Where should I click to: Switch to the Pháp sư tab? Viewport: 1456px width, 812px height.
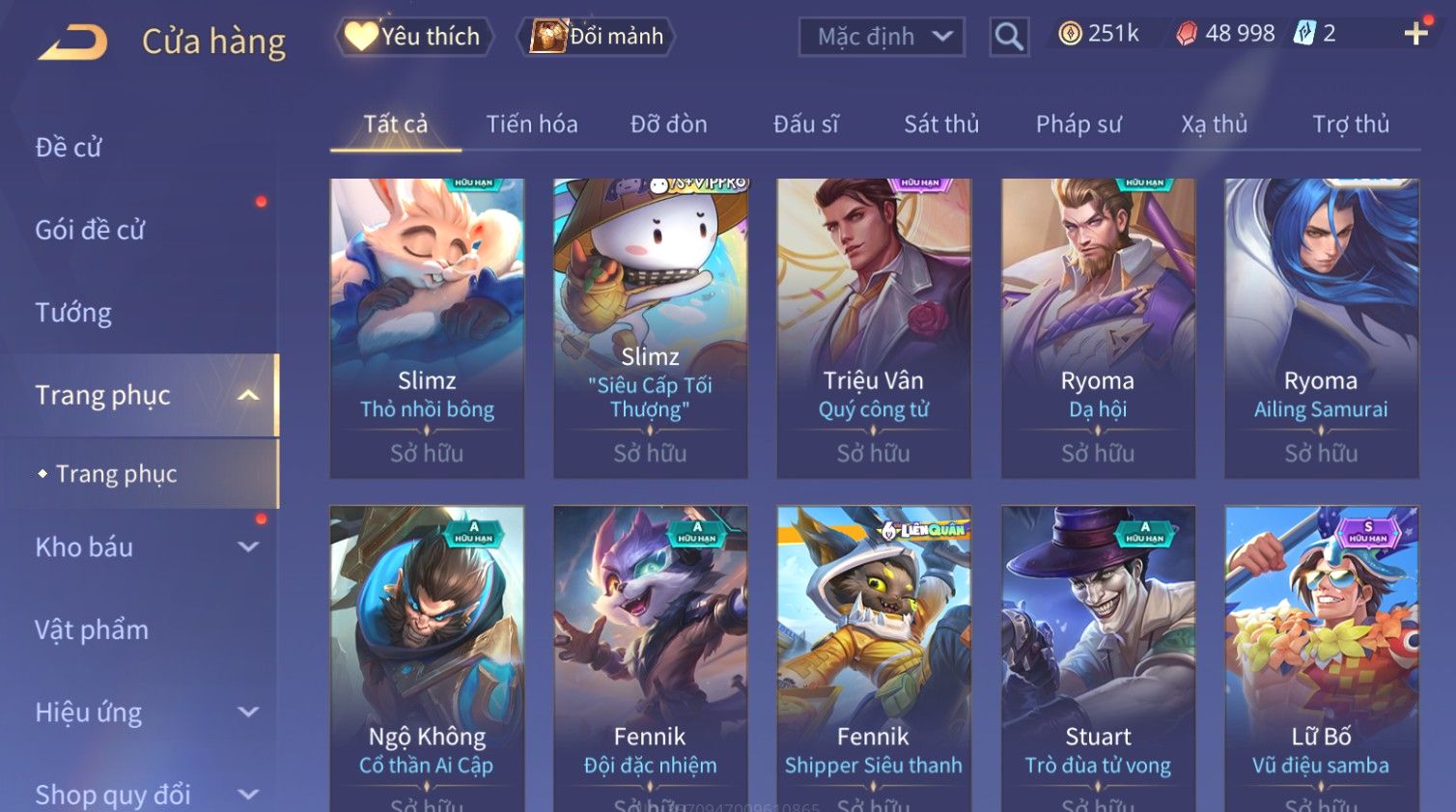1078,125
